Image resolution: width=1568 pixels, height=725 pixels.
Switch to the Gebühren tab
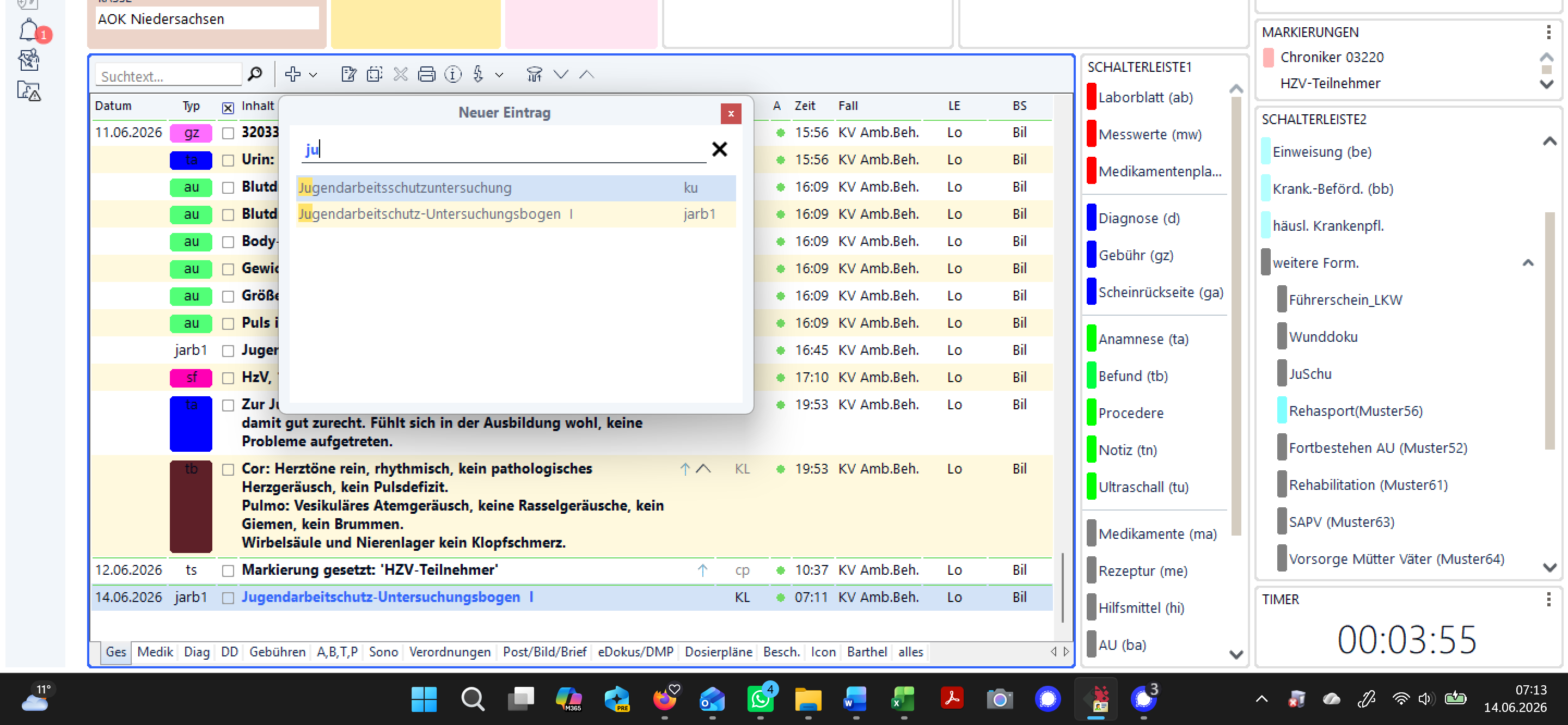click(x=277, y=652)
